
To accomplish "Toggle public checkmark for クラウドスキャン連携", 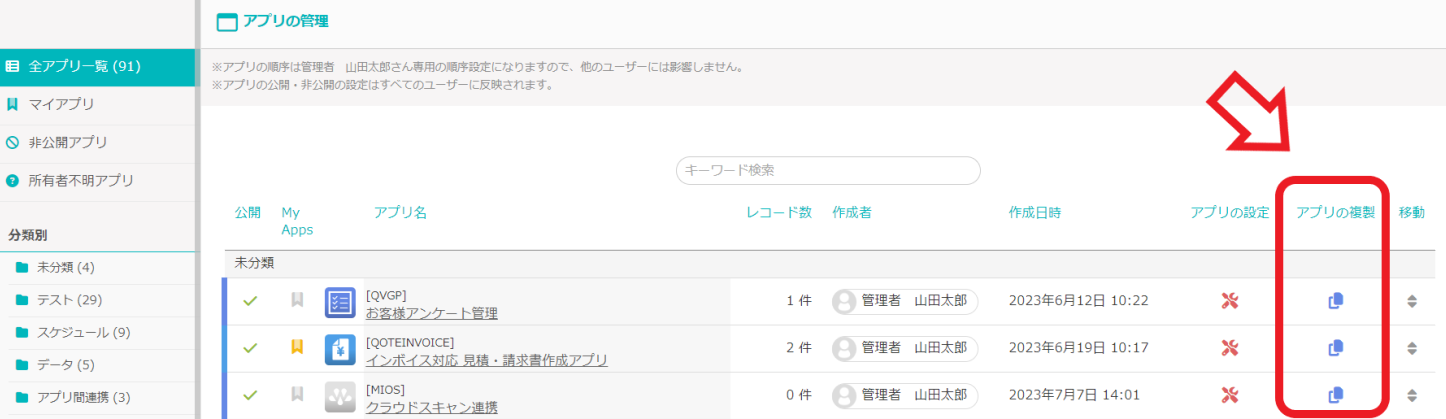I will pos(251,394).
